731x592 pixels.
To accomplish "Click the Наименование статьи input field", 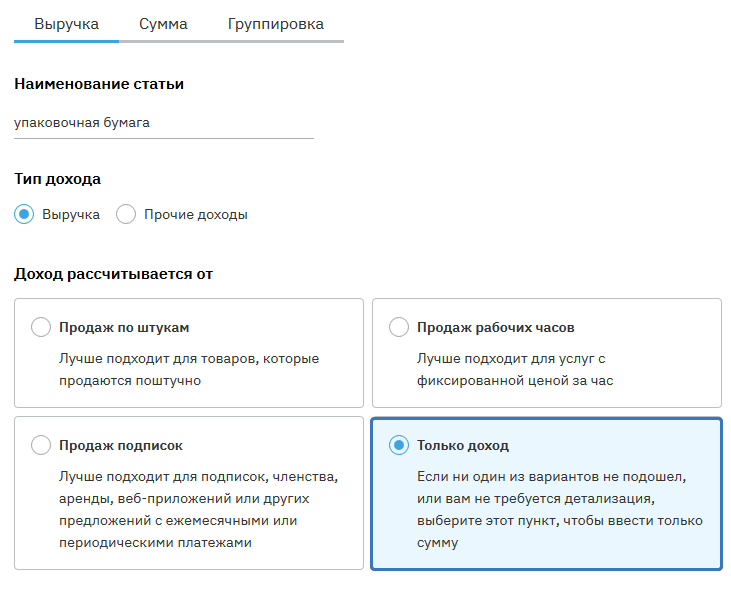I will [163, 123].
